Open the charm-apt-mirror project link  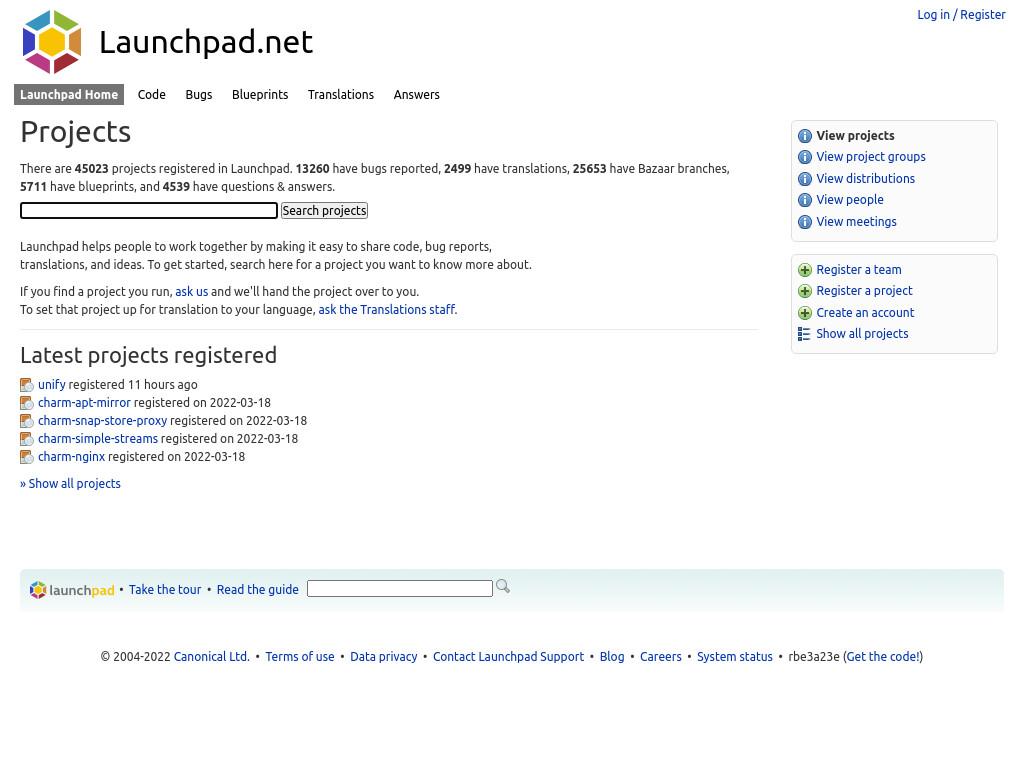pyautogui.click(x=84, y=403)
